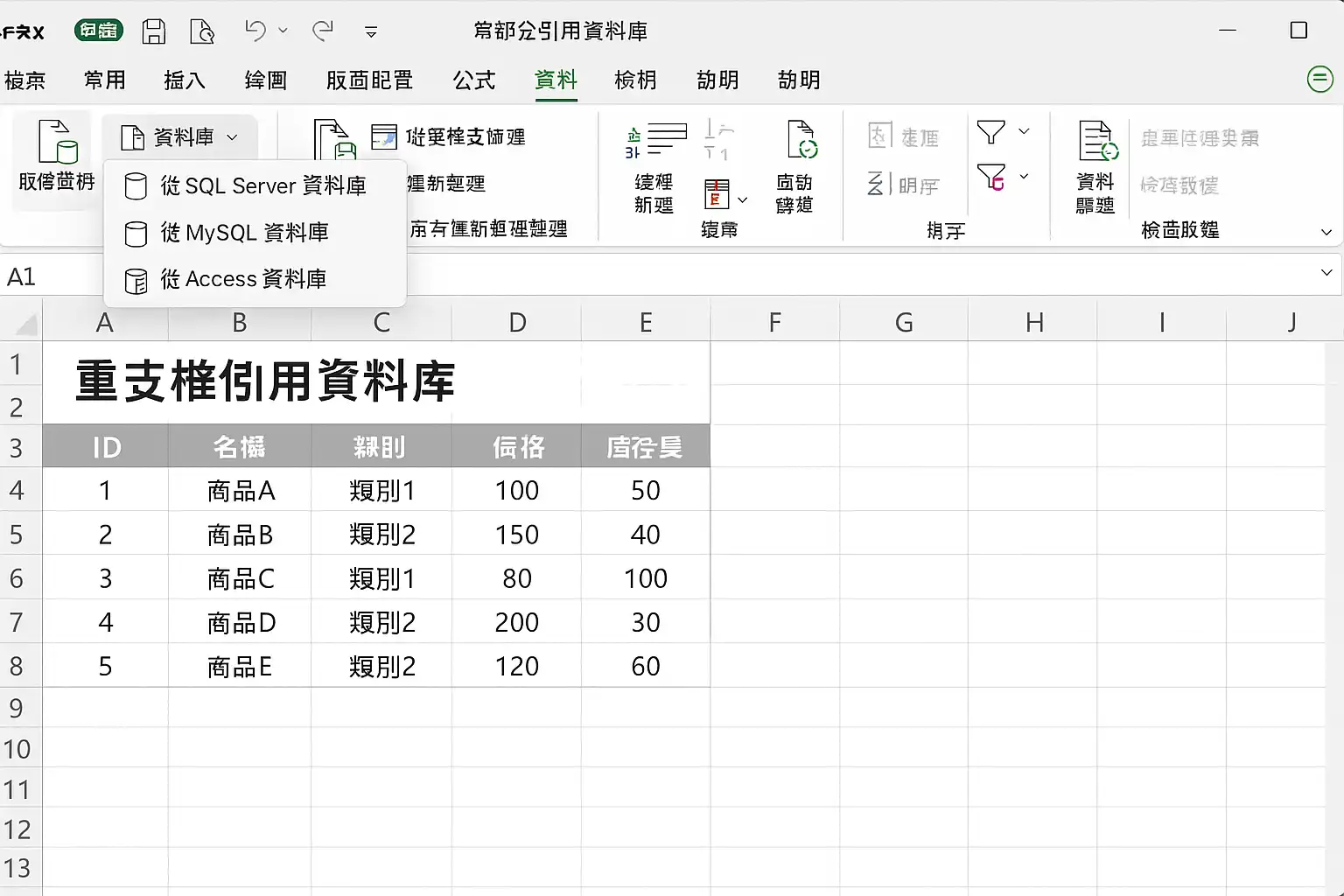This screenshot has height=896, width=1344.
Task: Click the redo arrow icon
Action: (x=323, y=31)
